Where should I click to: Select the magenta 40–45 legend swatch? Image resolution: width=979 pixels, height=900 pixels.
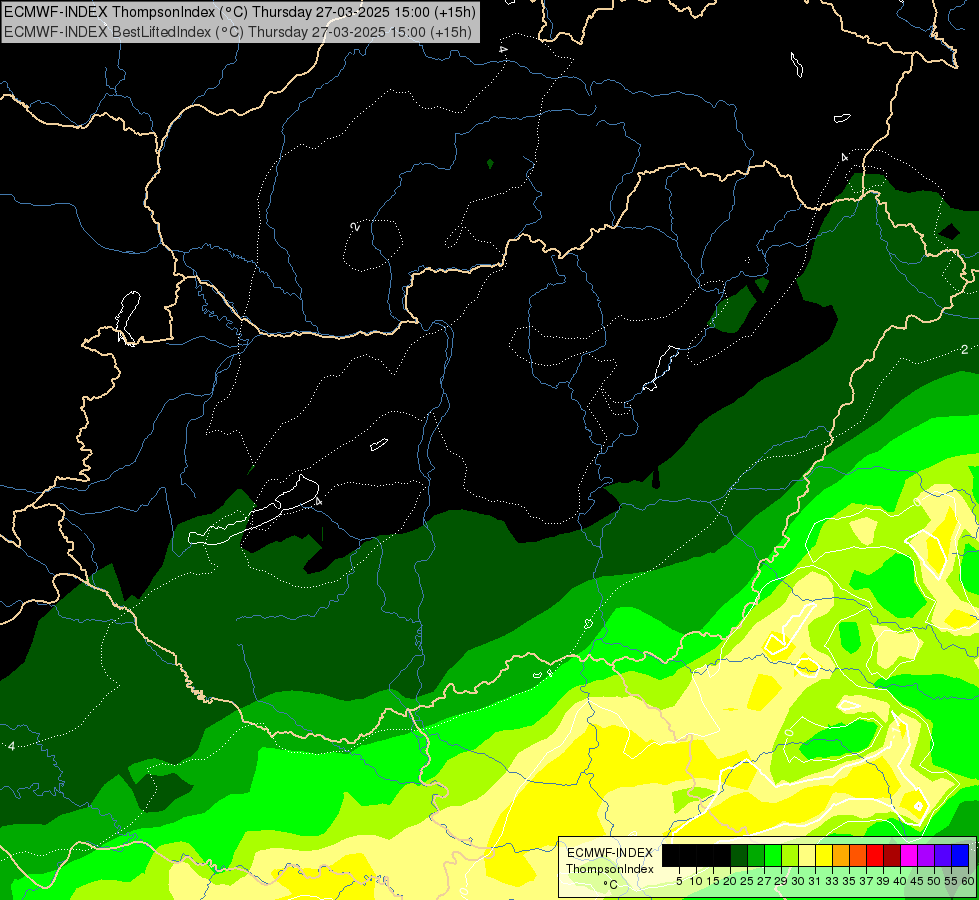tap(909, 855)
